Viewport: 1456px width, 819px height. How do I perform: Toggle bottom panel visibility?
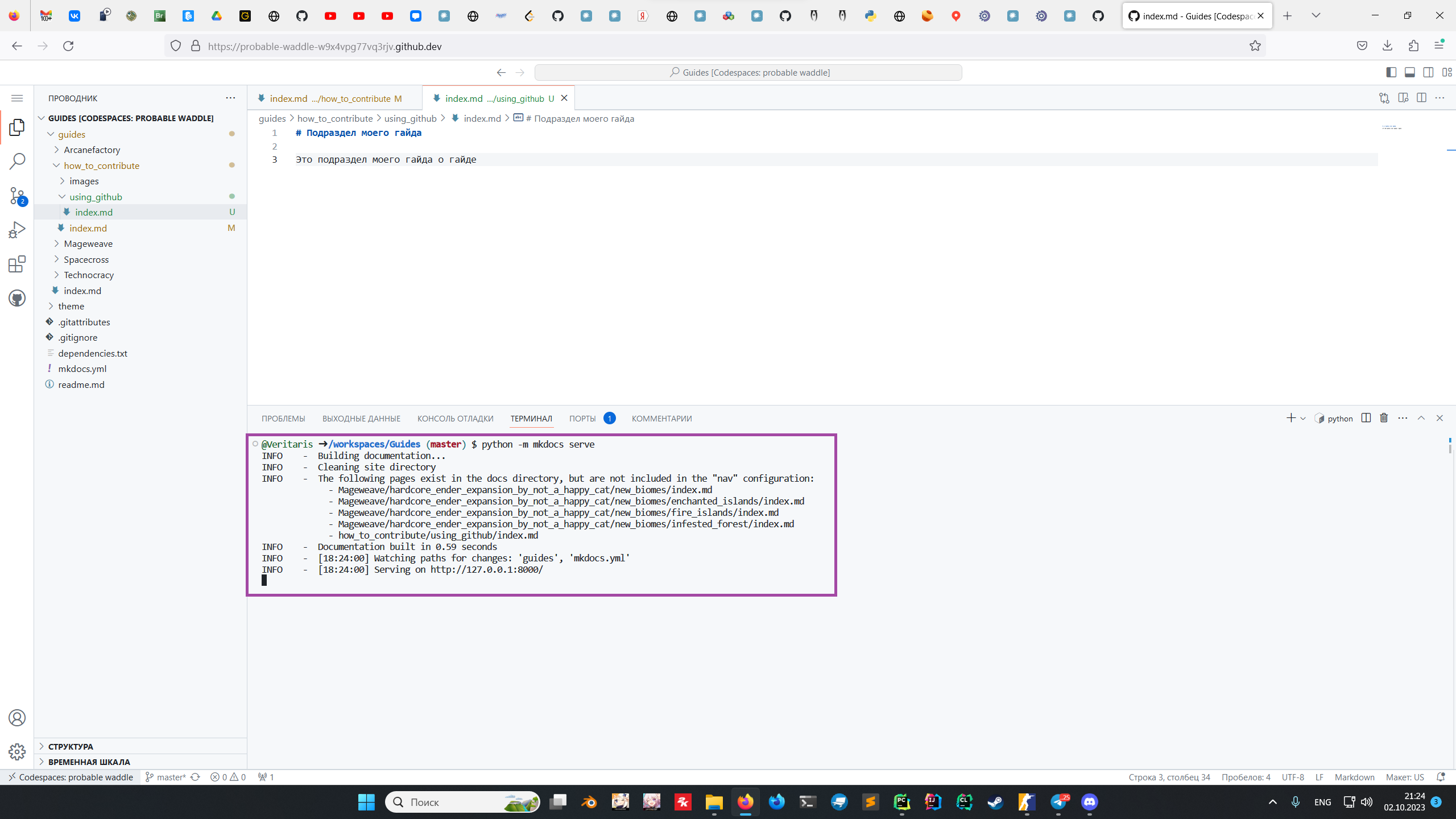pyautogui.click(x=1410, y=72)
